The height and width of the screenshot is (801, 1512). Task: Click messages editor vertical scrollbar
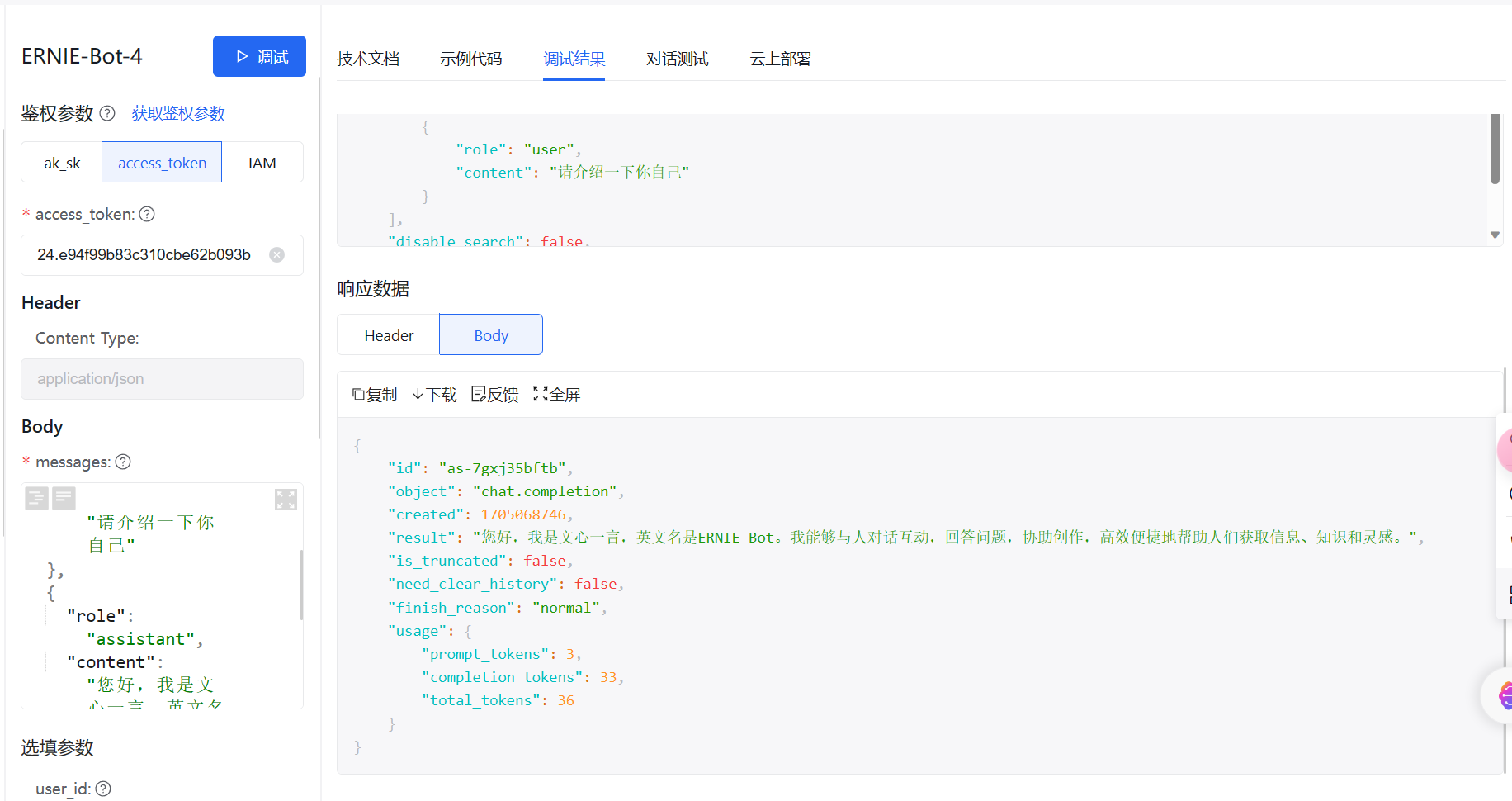coord(301,585)
